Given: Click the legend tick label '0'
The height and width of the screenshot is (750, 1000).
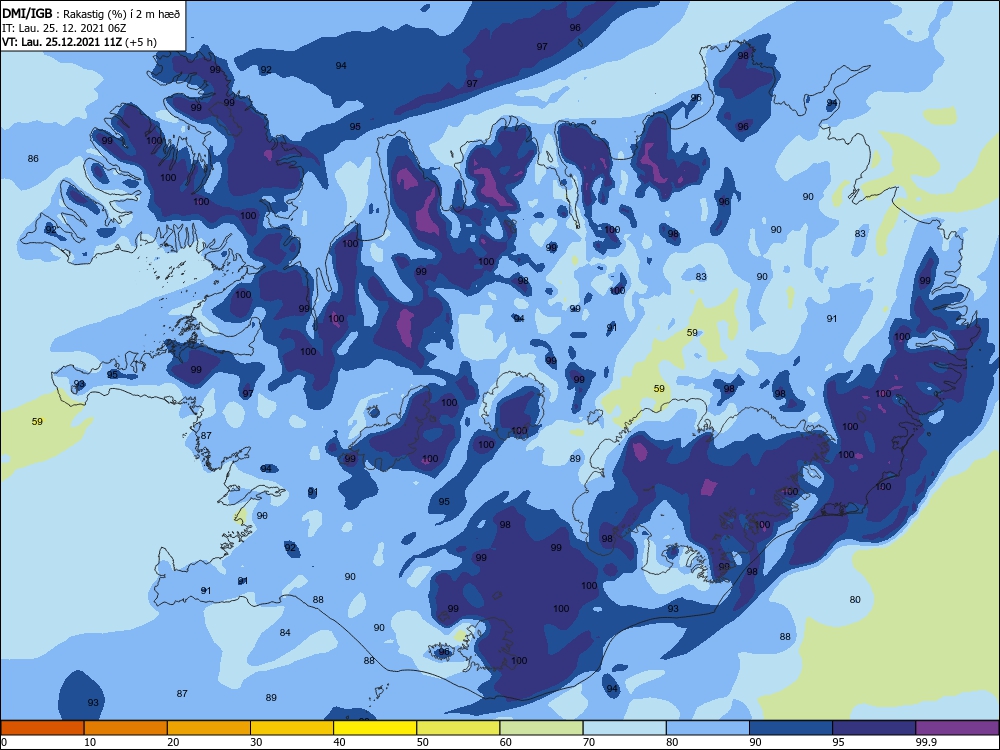Looking at the screenshot, I should pyautogui.click(x=4, y=742).
